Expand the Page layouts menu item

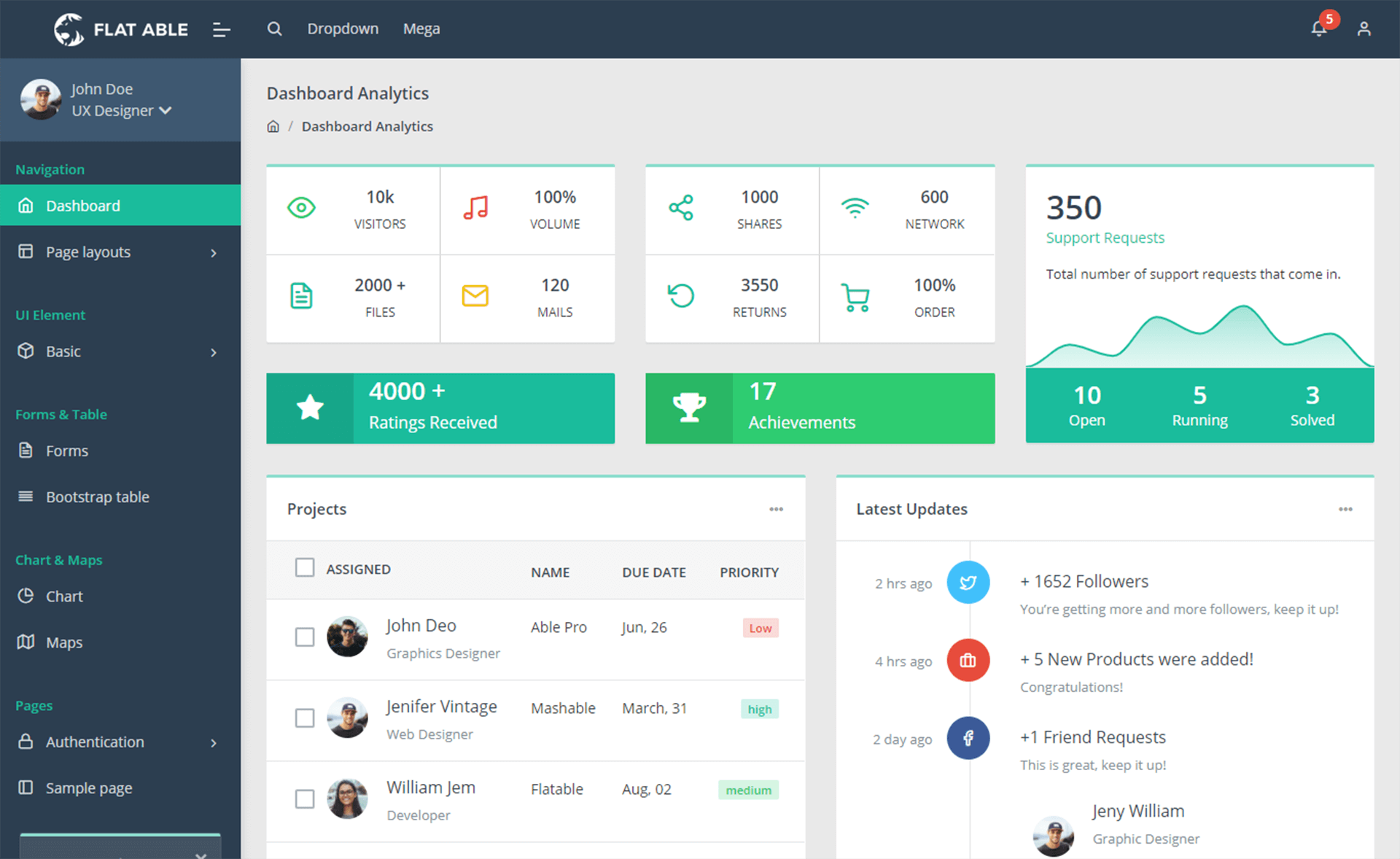(x=120, y=252)
